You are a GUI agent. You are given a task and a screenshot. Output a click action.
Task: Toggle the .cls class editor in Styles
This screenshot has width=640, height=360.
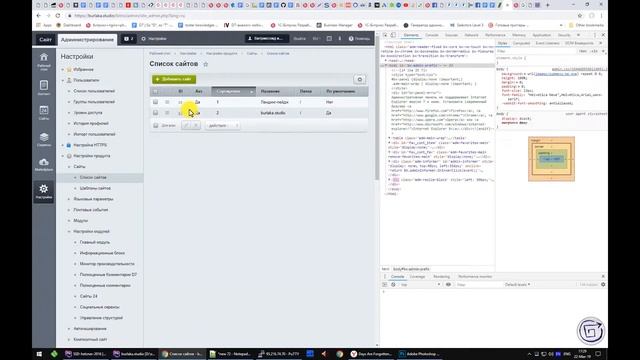tap(594, 51)
